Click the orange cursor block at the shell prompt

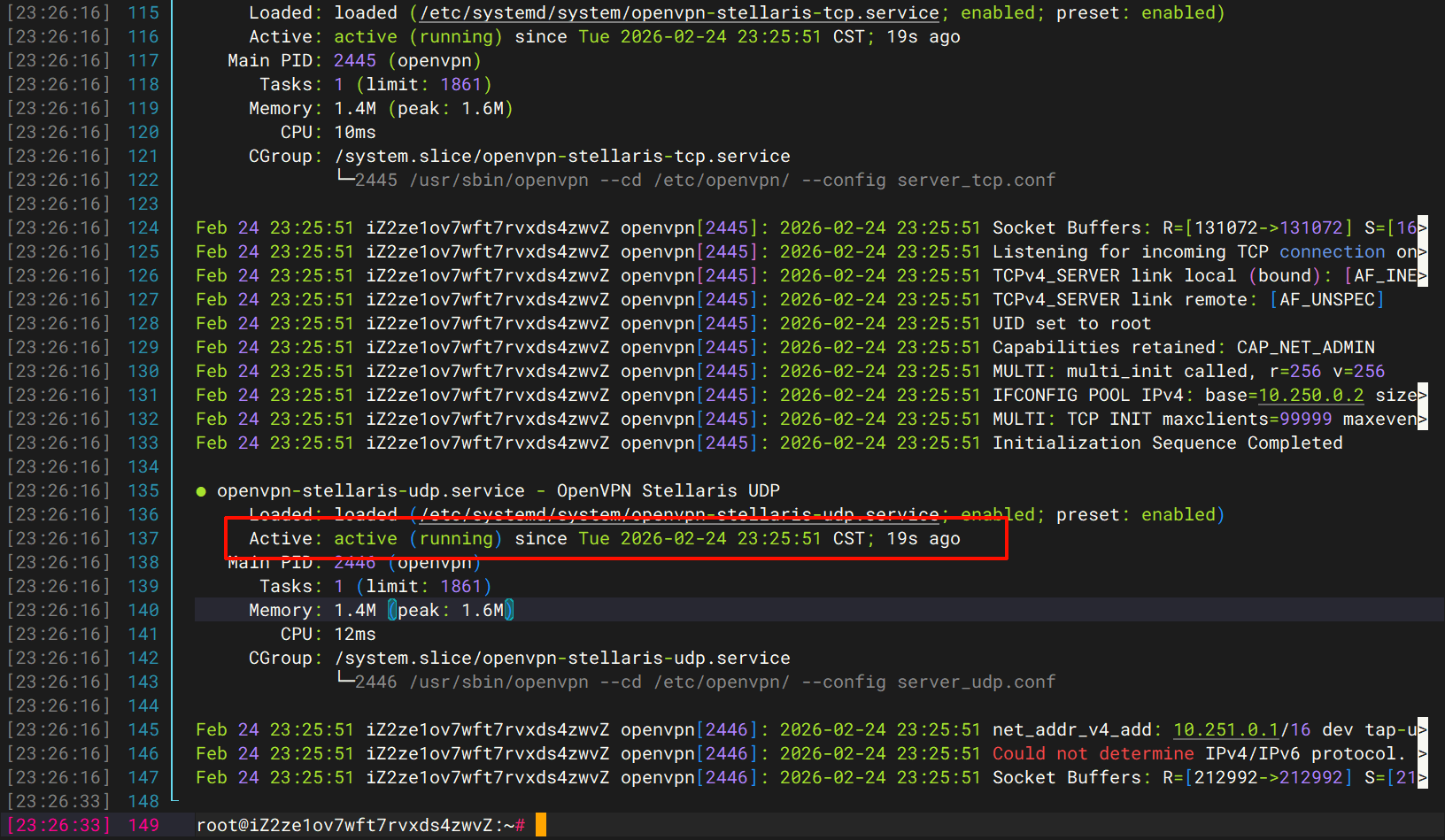click(541, 825)
